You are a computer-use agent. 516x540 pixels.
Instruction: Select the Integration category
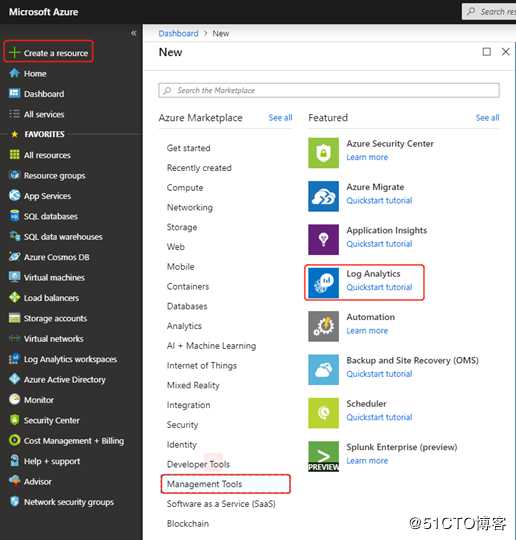point(188,405)
